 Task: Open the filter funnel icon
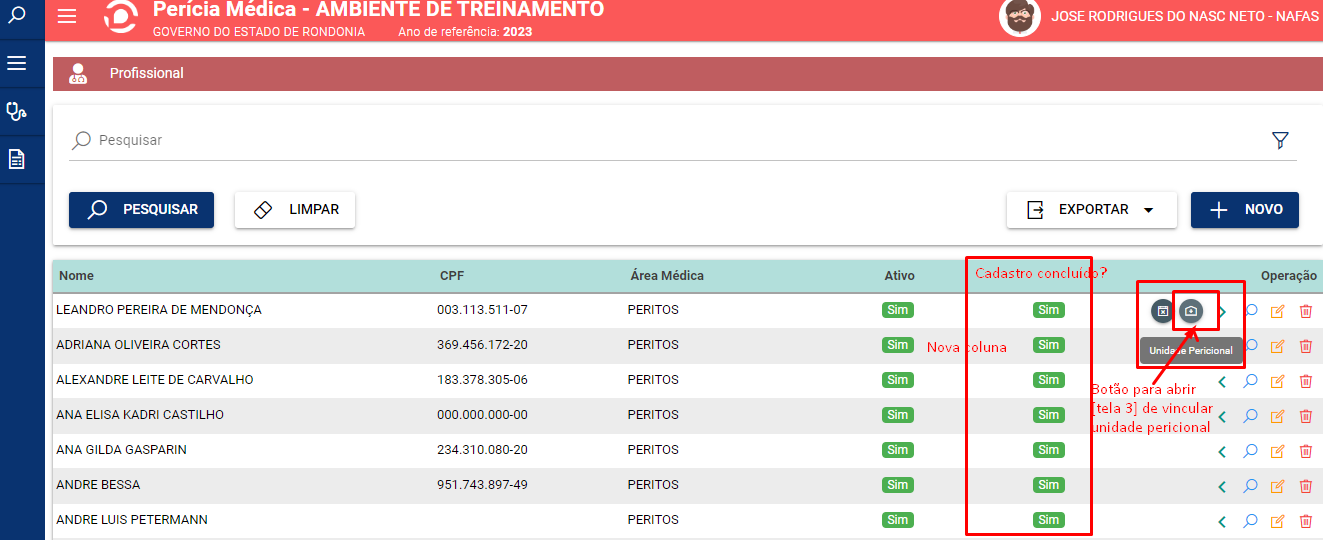(x=1280, y=140)
